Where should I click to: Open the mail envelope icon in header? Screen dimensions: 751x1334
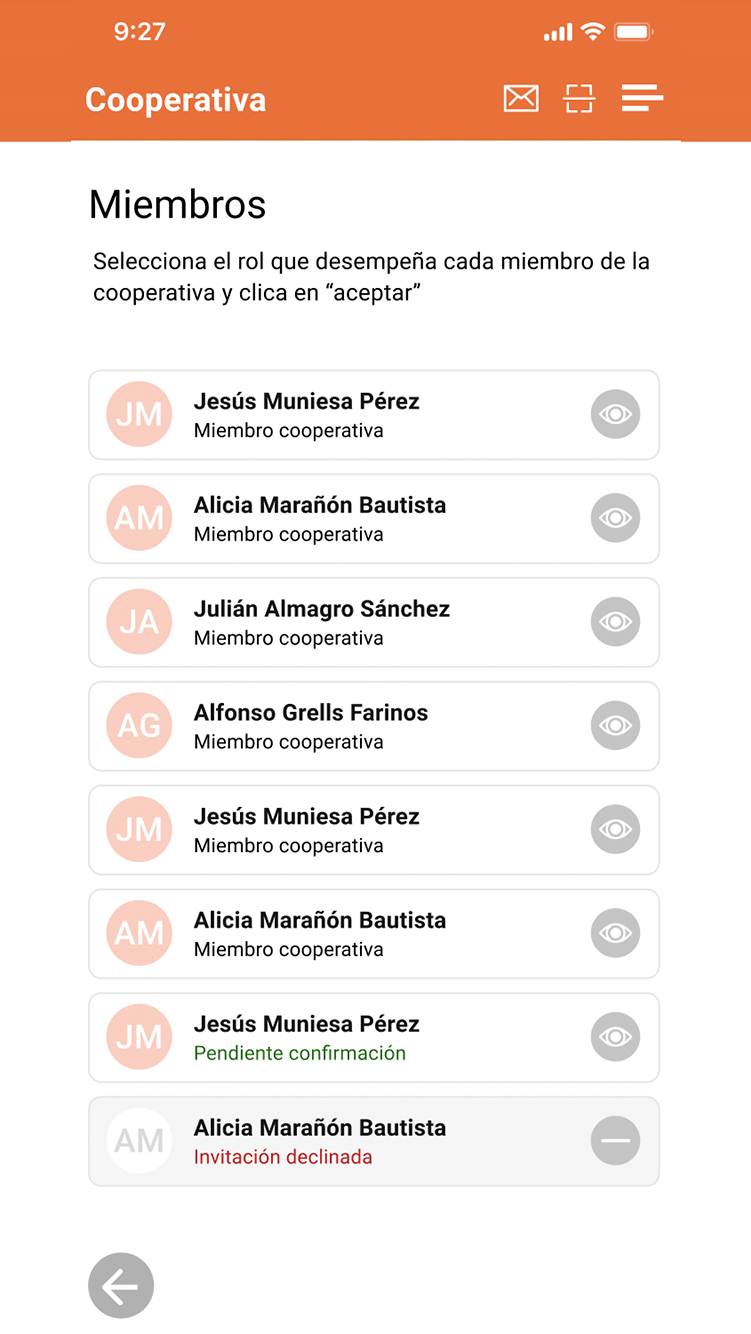[520, 98]
